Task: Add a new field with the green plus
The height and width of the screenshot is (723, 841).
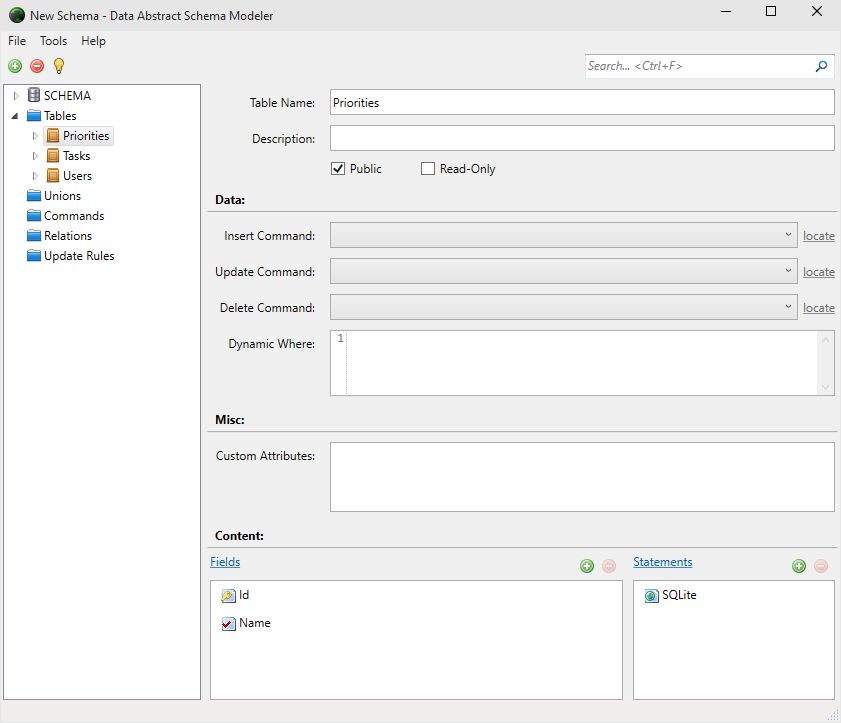Action: point(587,566)
